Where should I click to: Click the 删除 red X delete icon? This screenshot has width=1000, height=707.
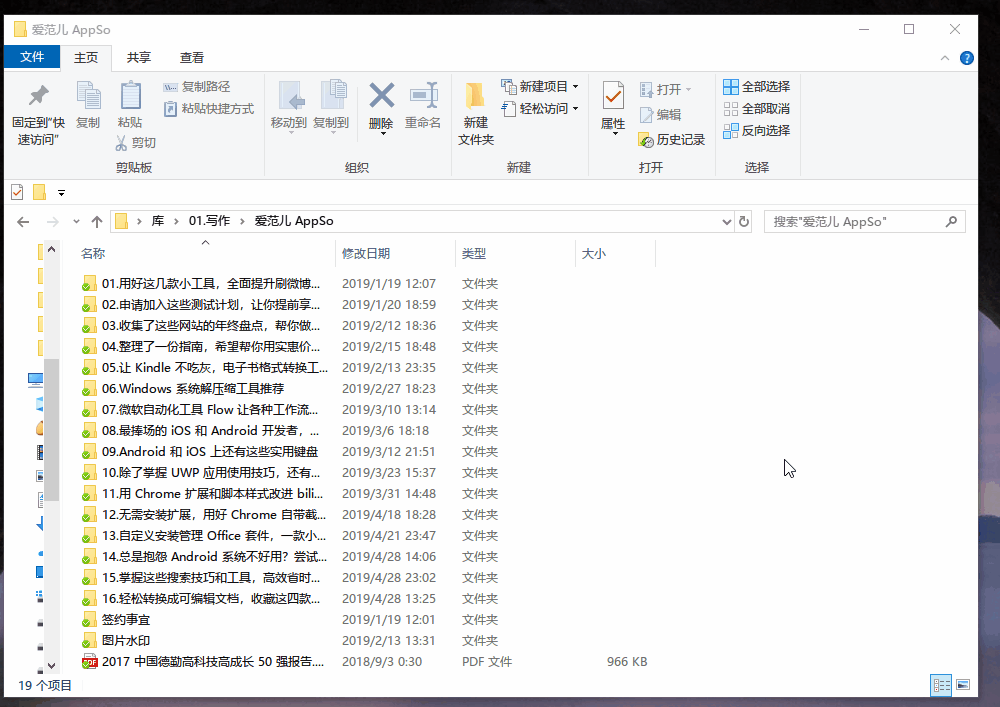pos(381,96)
